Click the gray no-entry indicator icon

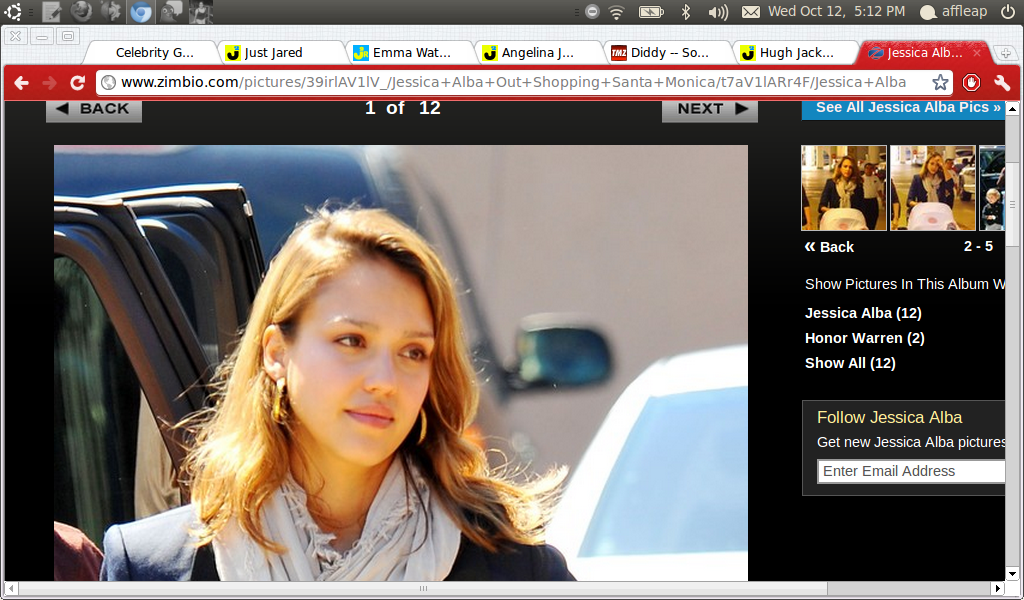592,11
